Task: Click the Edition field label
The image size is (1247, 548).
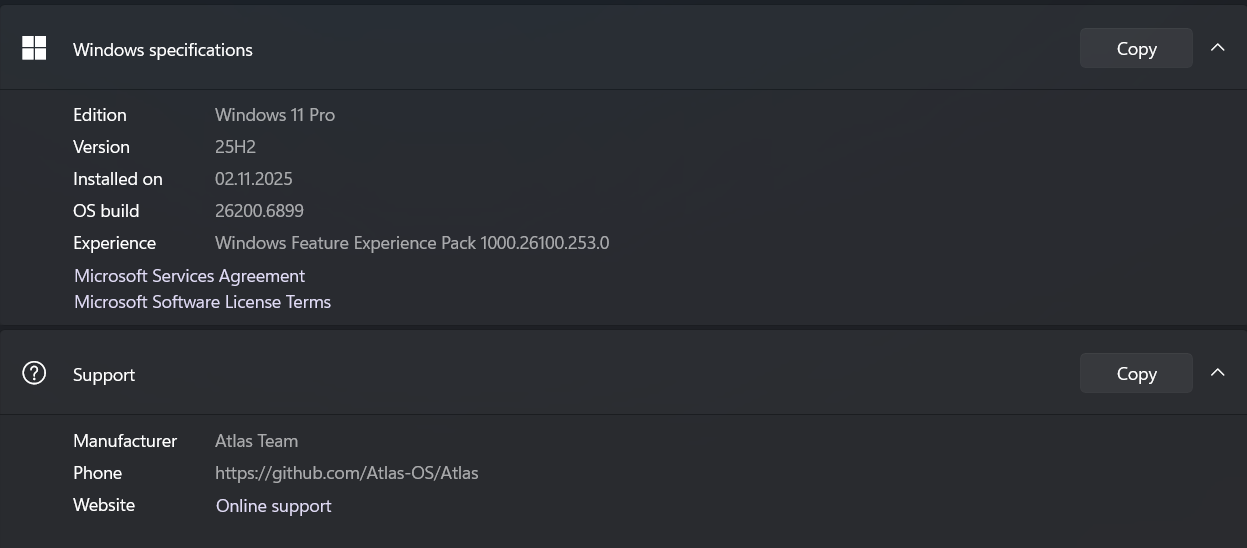Action: point(100,115)
